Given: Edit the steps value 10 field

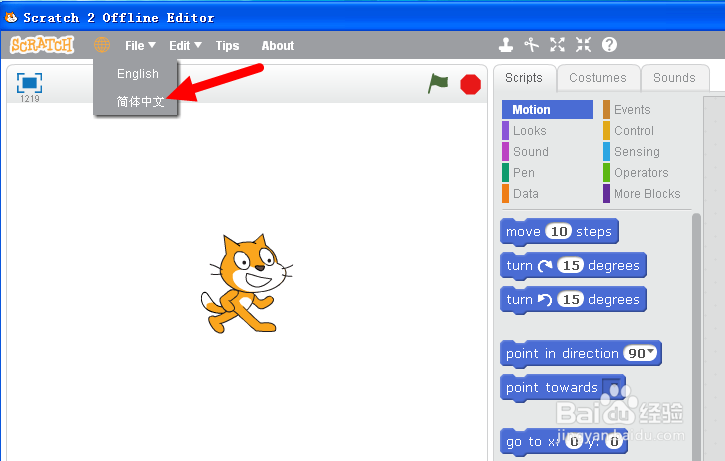Looking at the screenshot, I should point(559,231).
